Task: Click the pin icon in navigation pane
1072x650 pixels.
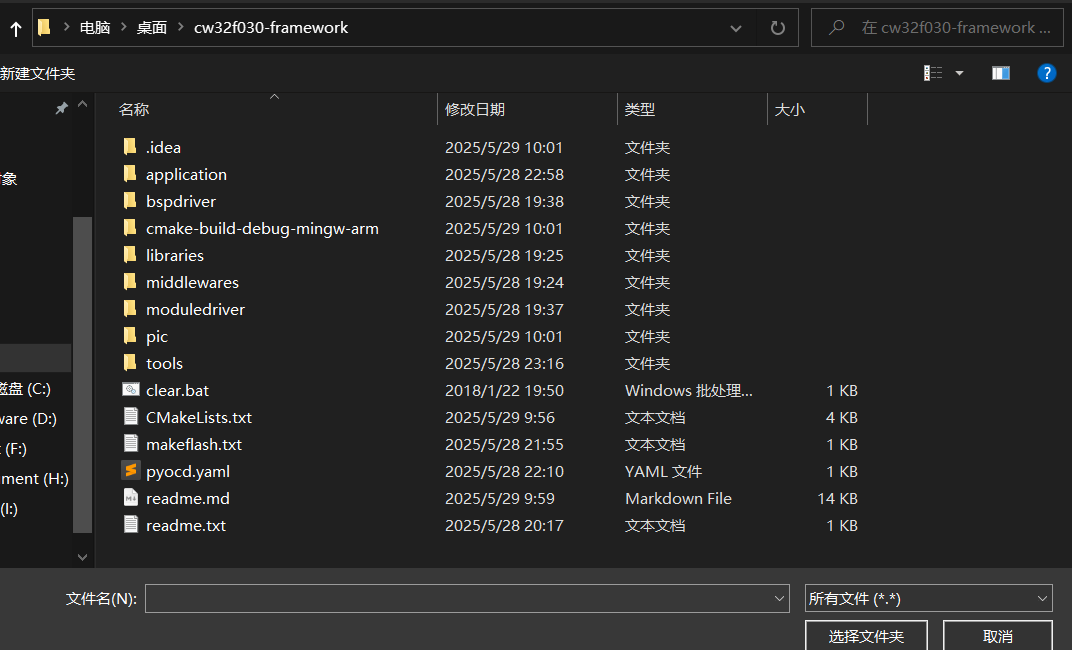Action: click(61, 108)
